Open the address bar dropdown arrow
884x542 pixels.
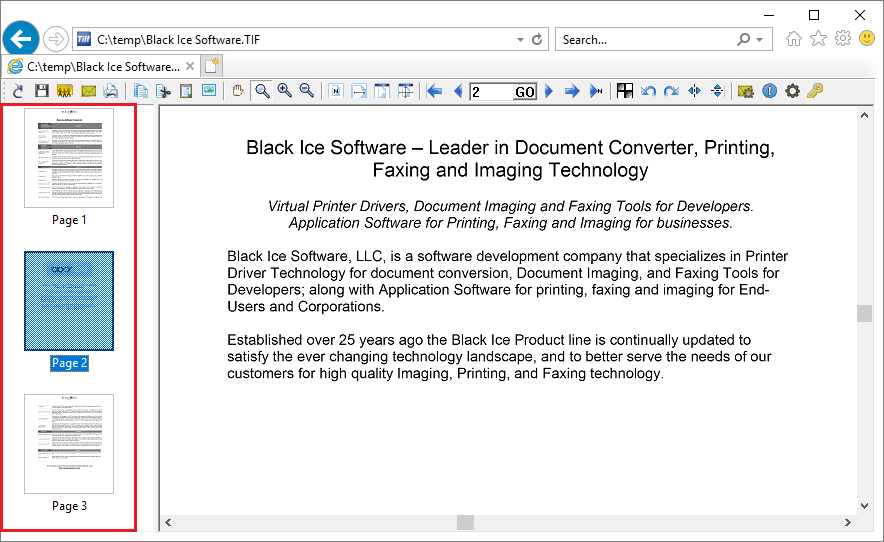click(x=520, y=39)
